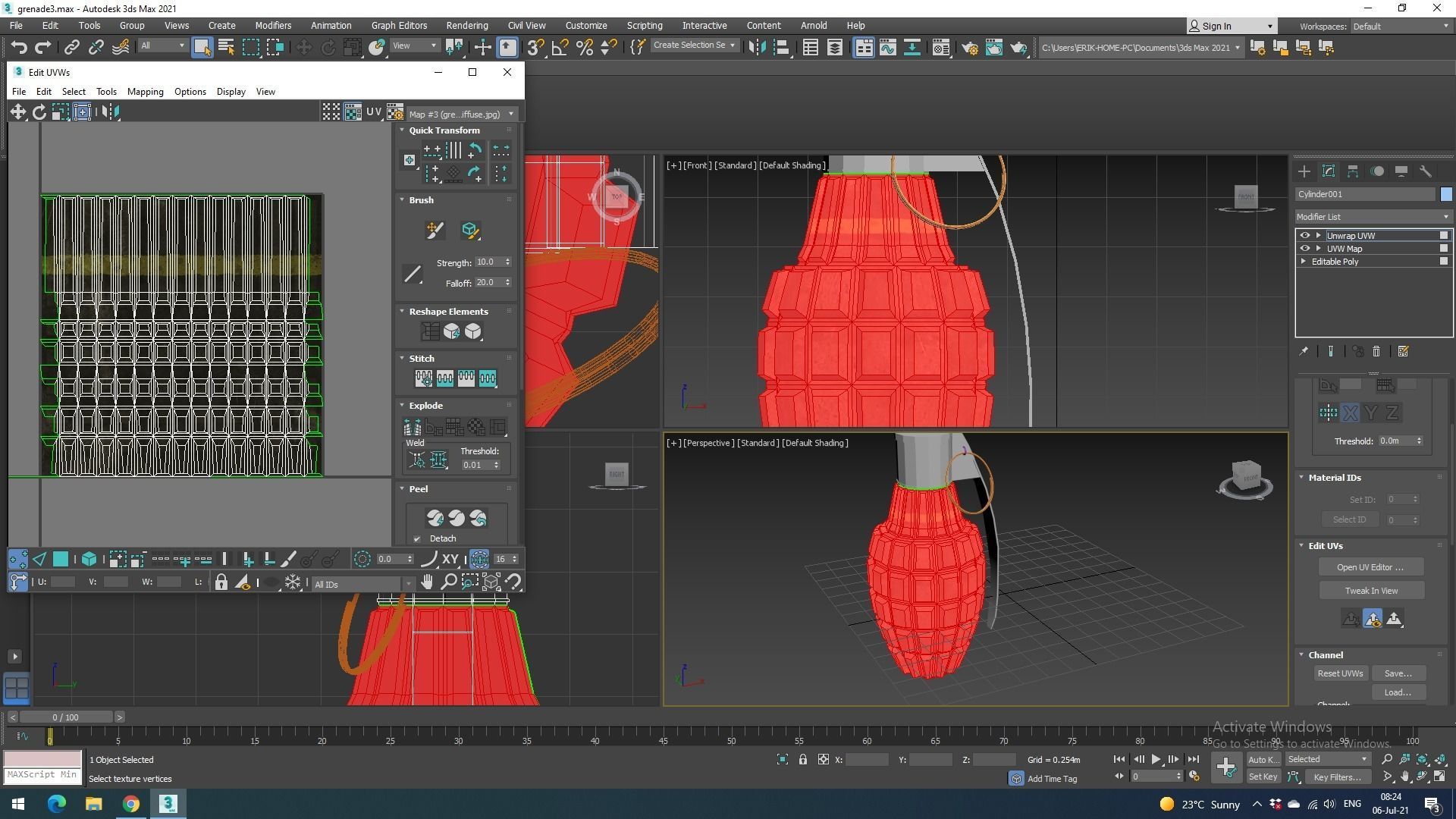The height and width of the screenshot is (819, 1456).
Task: Click the Weld Selected vertices icon
Action: (438, 460)
